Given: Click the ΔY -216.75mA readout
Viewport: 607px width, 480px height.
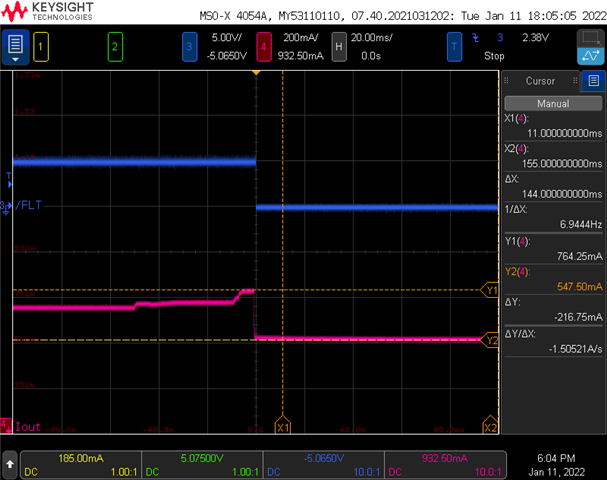Looking at the screenshot, I should click(x=553, y=310).
